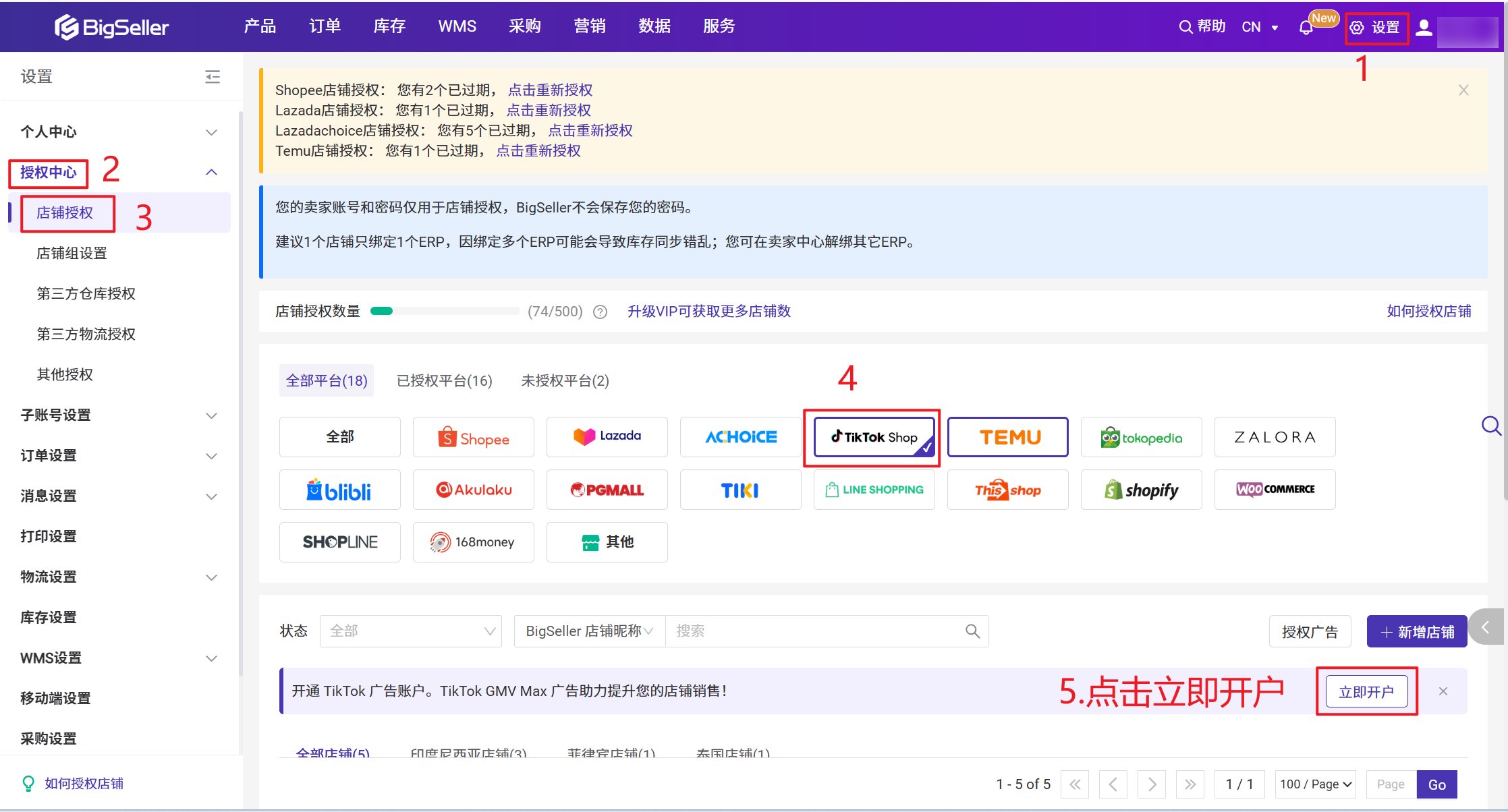Select the TEMU platform tile
Screen dimensions: 1508x812
1008,438
